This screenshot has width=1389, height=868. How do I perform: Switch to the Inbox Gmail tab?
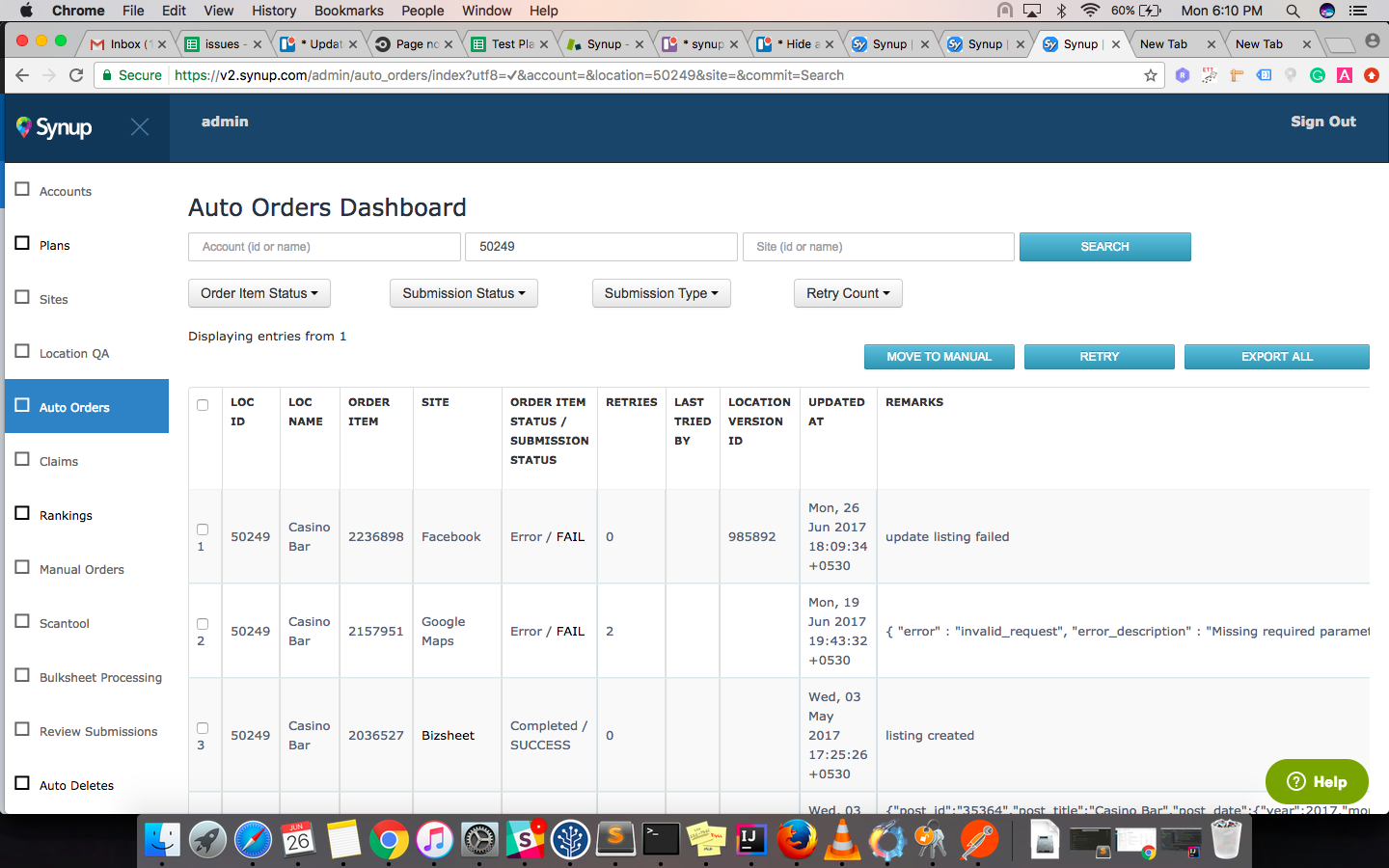(126, 43)
